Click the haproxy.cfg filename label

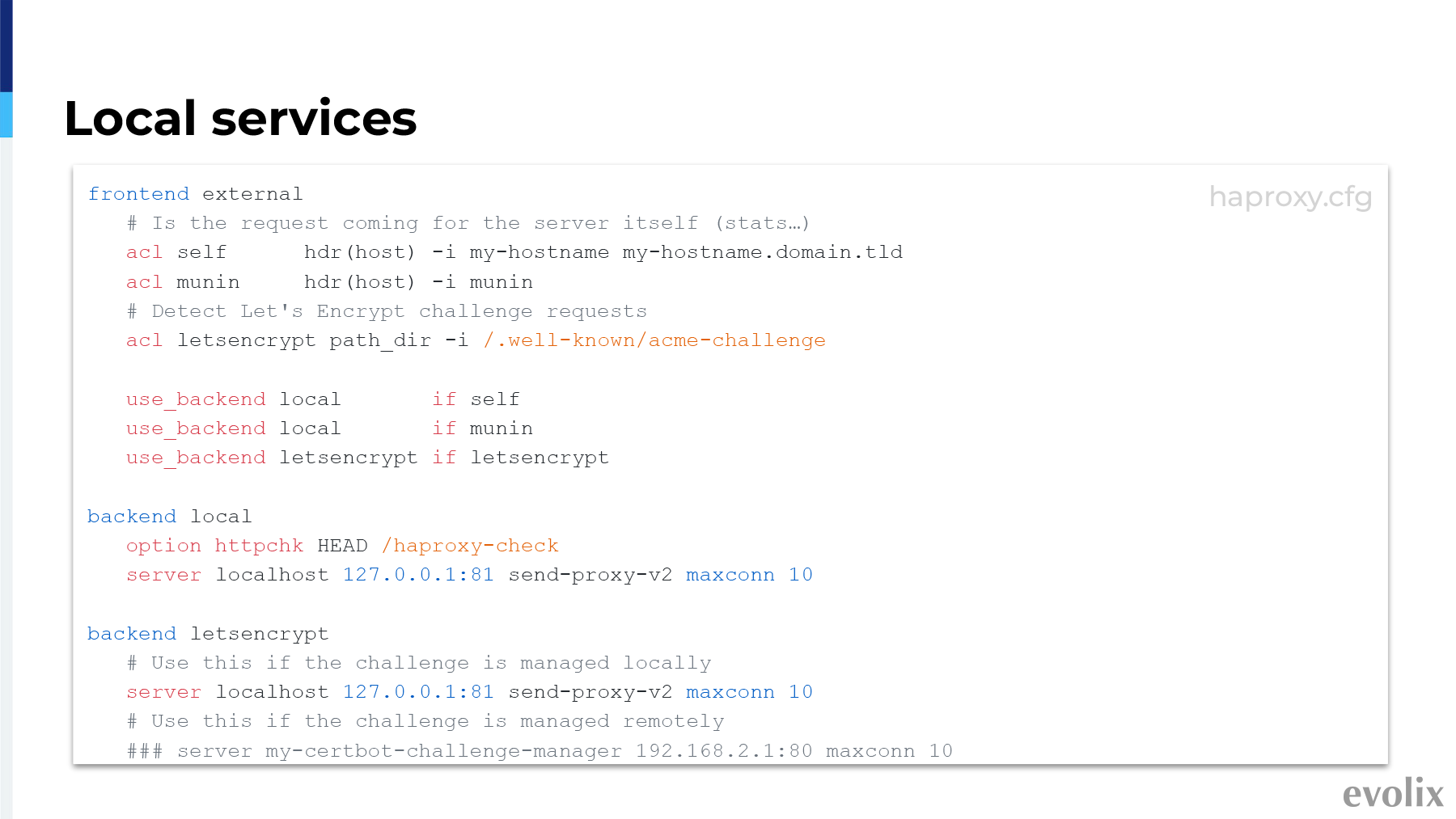coord(1290,196)
